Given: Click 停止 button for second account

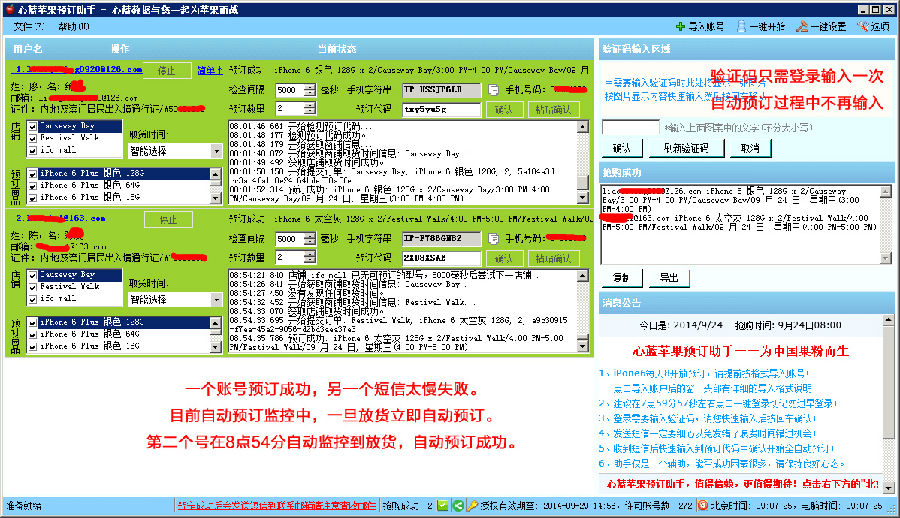Looking at the screenshot, I should [x=168, y=219].
